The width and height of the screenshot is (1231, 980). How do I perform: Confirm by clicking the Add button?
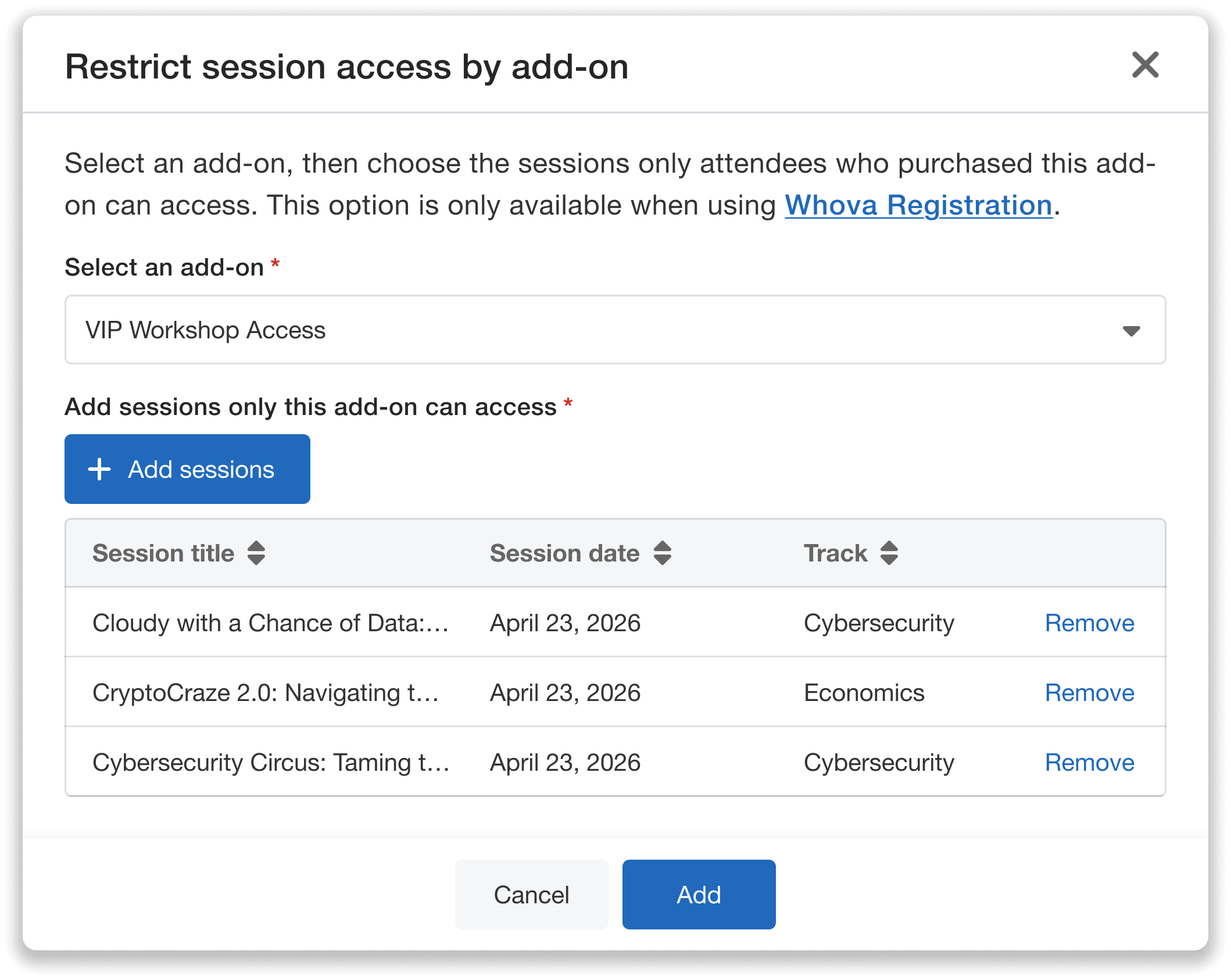click(x=698, y=894)
